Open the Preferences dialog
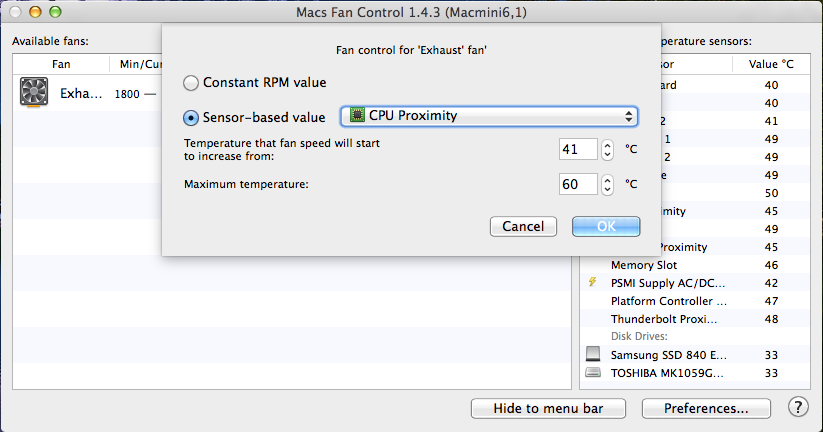 (x=706, y=408)
